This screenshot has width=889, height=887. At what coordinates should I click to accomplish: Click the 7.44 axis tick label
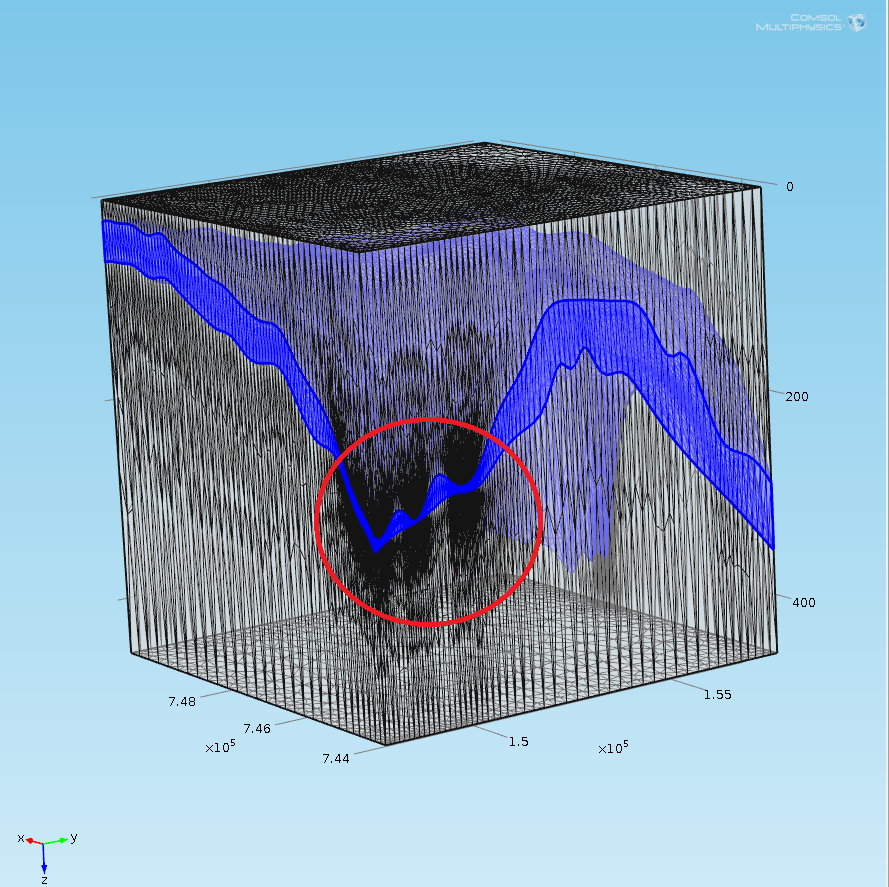[x=336, y=759]
